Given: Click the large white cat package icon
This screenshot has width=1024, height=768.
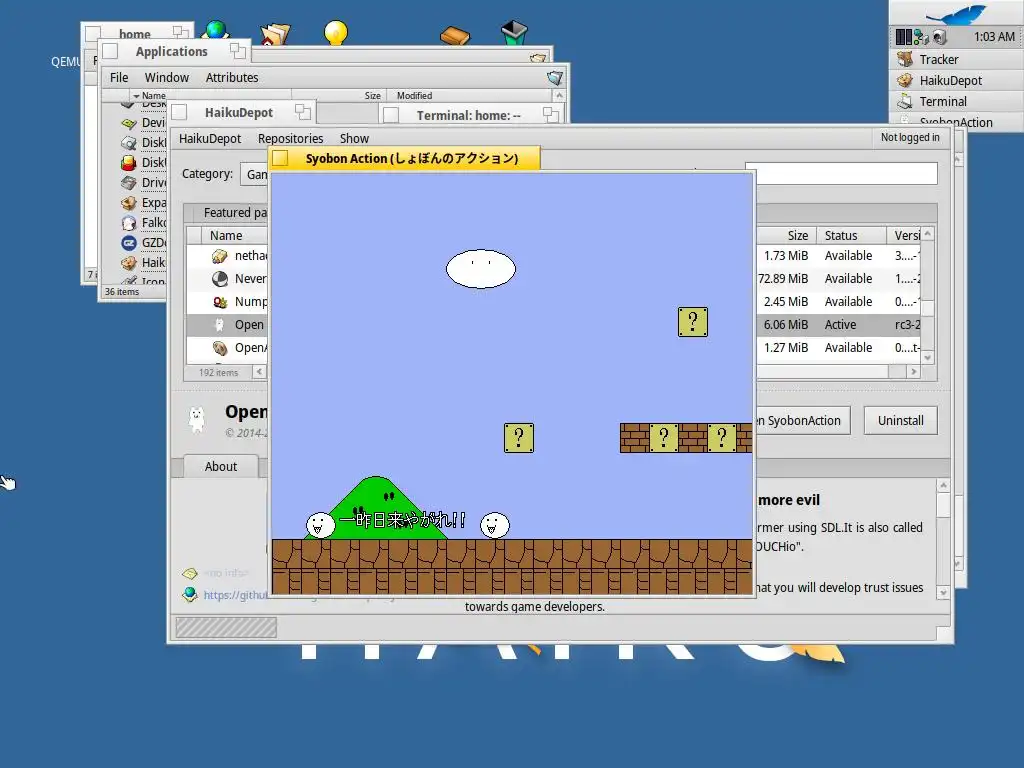Looking at the screenshot, I should (197, 419).
